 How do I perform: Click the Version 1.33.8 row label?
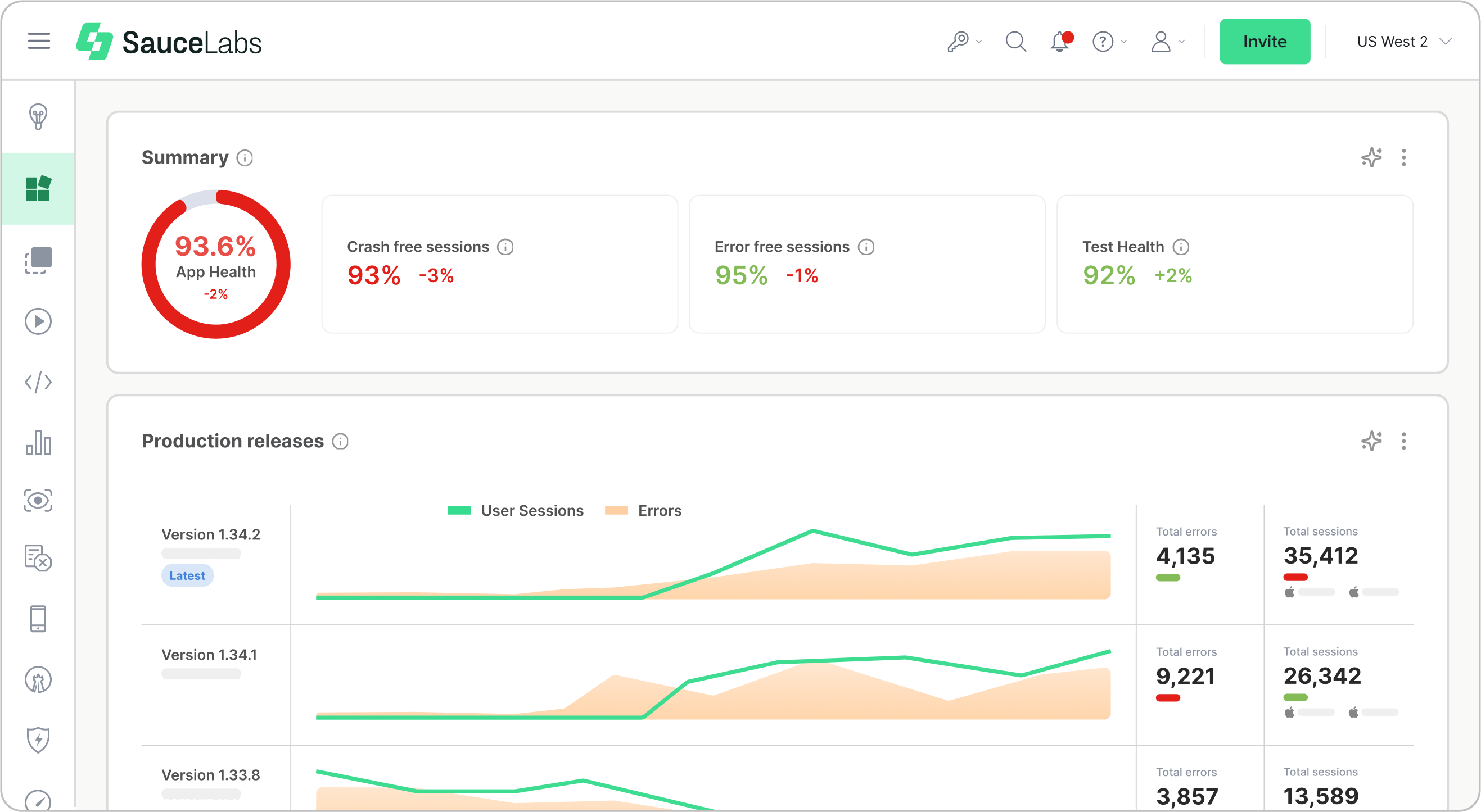coord(210,775)
